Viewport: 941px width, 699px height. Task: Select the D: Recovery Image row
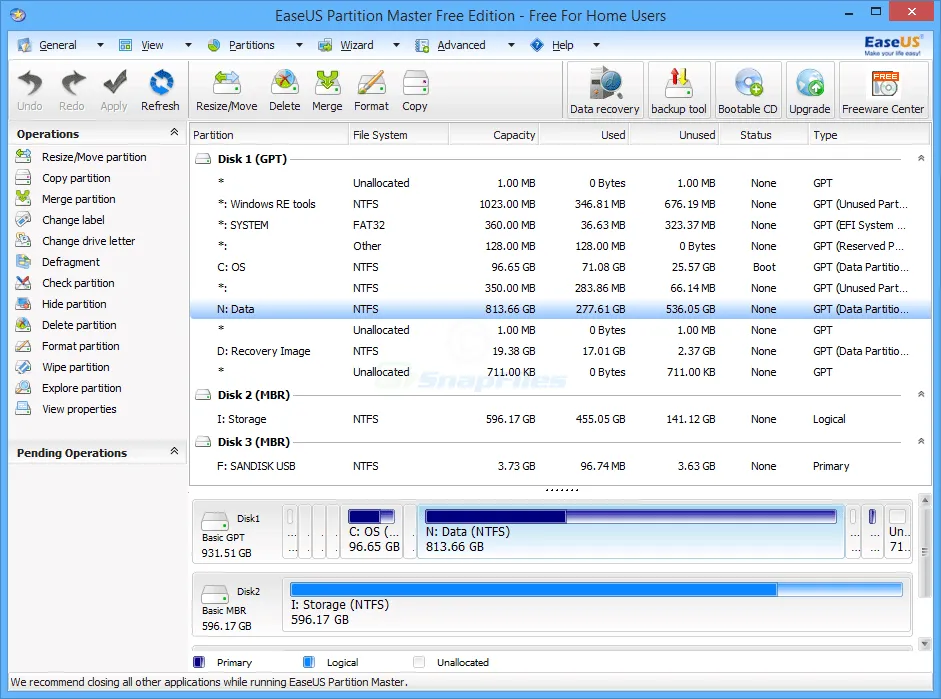pyautogui.click(x=560, y=351)
